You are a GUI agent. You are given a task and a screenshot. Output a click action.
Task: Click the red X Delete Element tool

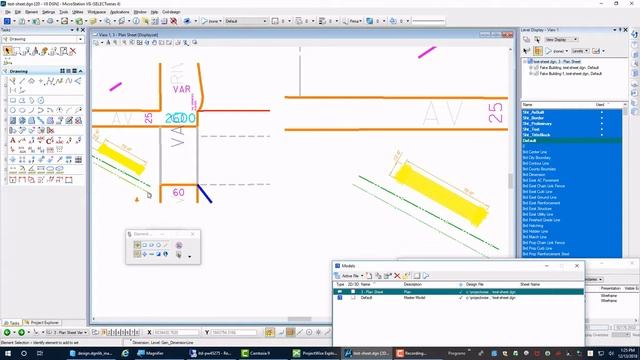pos(73,51)
